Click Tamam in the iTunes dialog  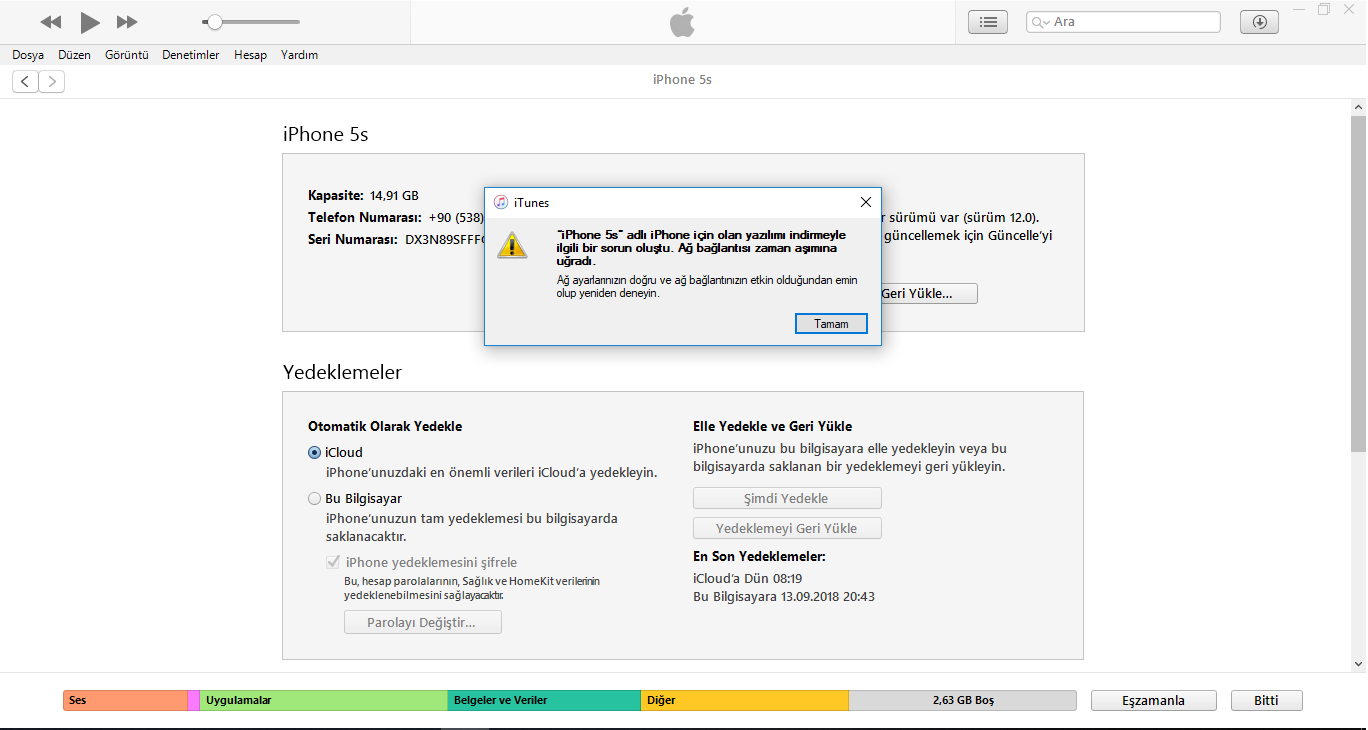pyautogui.click(x=831, y=324)
